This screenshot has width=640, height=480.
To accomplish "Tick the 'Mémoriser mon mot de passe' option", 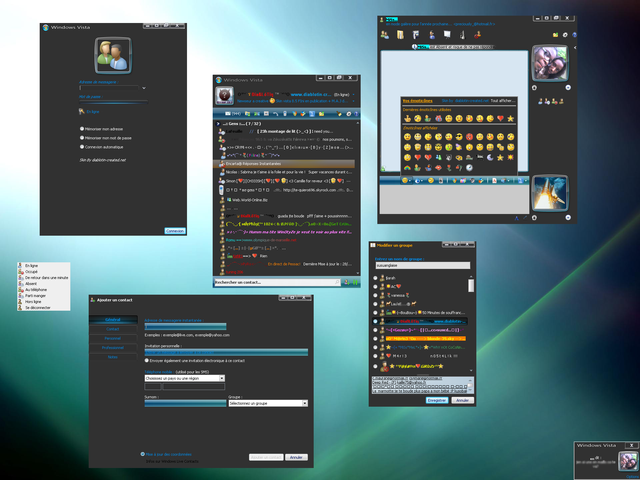I will click(82, 138).
